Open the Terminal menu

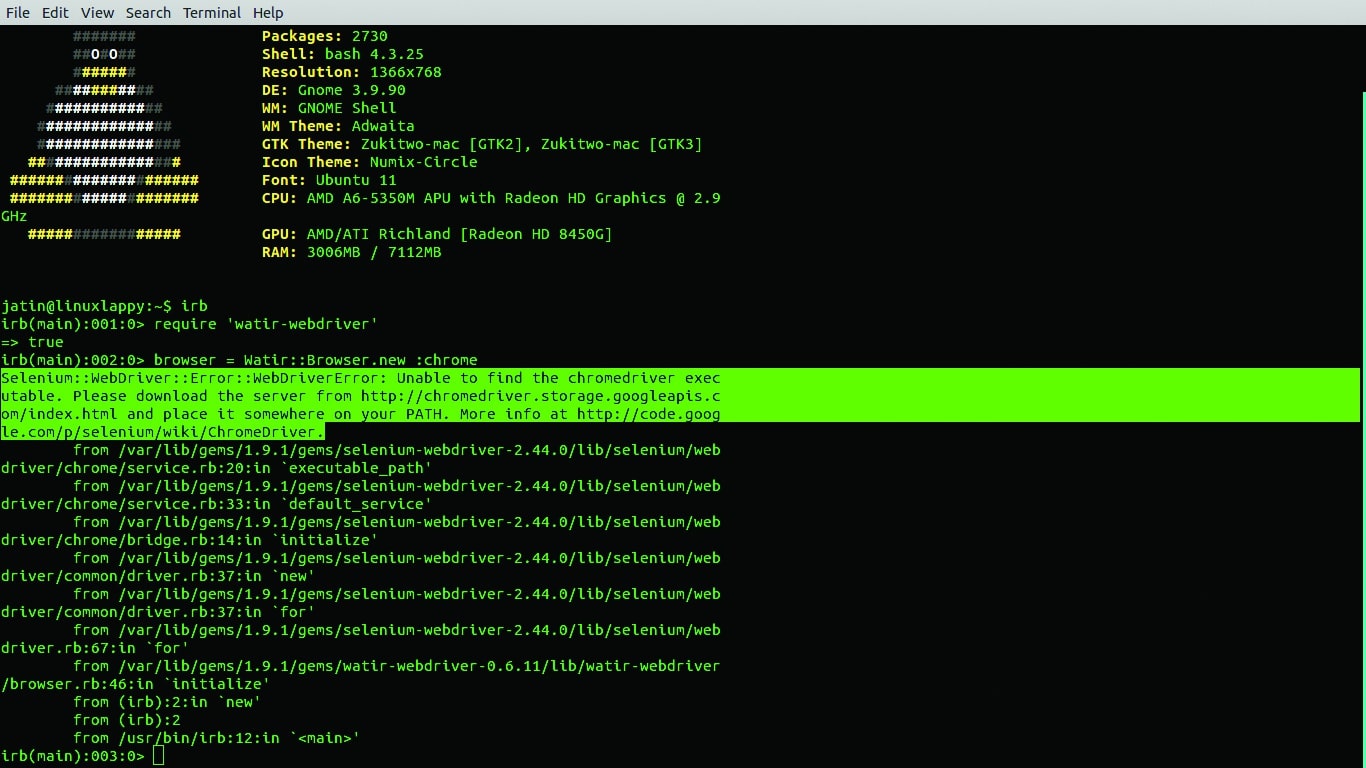[211, 12]
